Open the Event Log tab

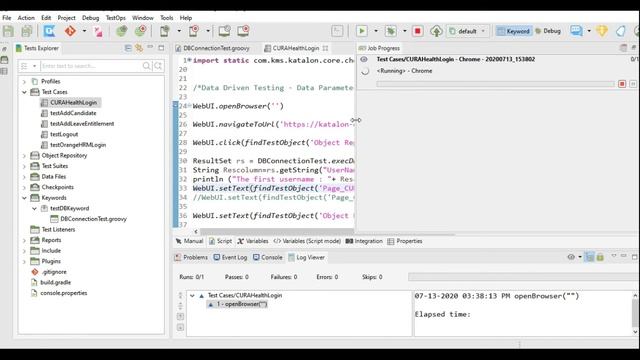pos(230,257)
